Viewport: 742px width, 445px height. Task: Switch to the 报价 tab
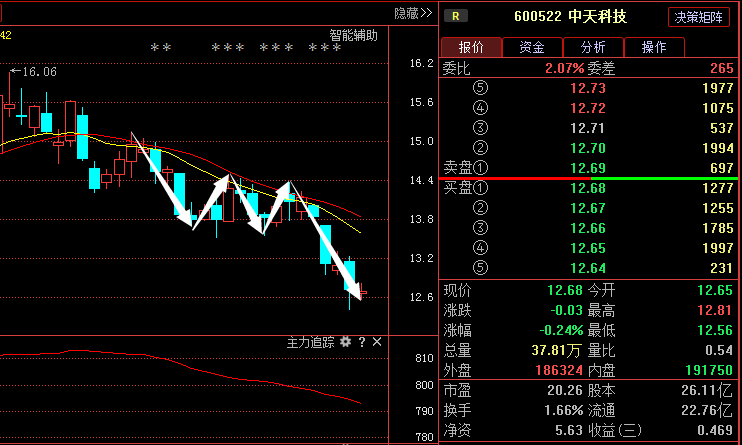(x=471, y=47)
